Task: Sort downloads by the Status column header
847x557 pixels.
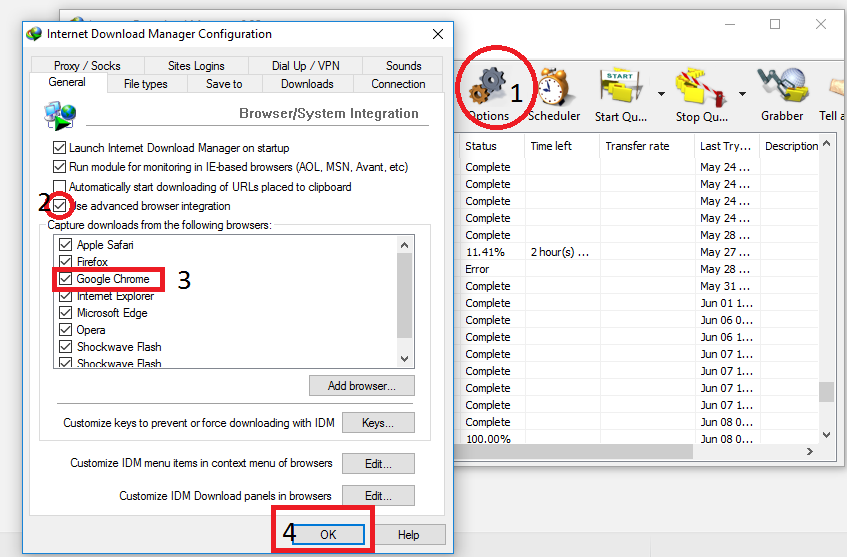Action: point(492,146)
